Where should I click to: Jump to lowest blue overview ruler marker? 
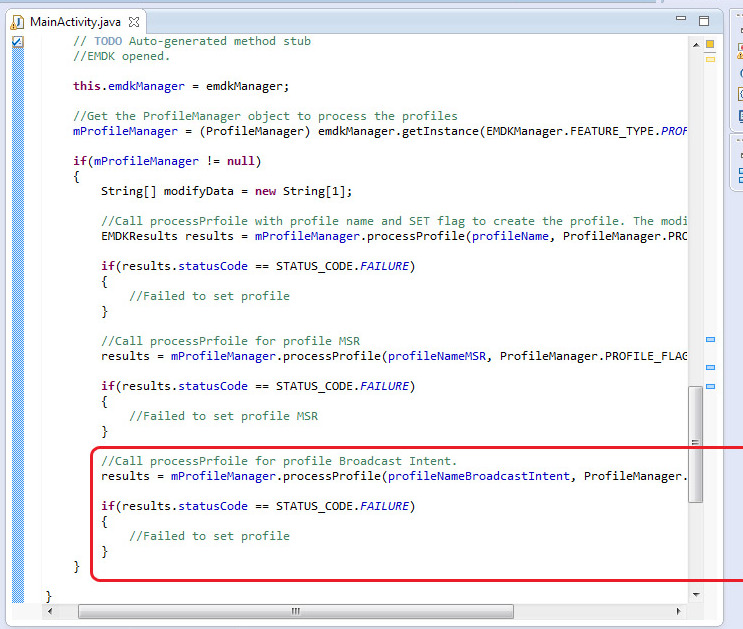(710, 386)
